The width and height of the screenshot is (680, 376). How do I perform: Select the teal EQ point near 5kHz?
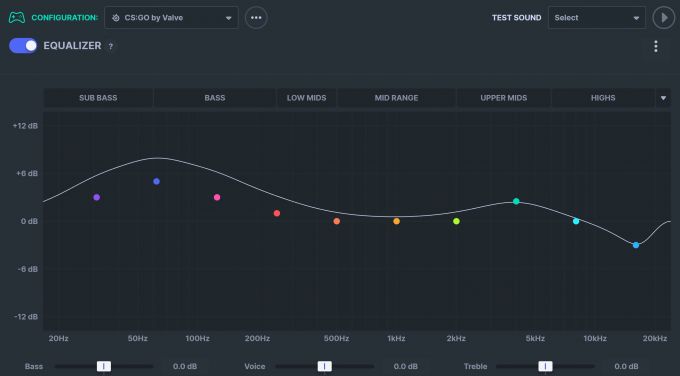pos(516,201)
